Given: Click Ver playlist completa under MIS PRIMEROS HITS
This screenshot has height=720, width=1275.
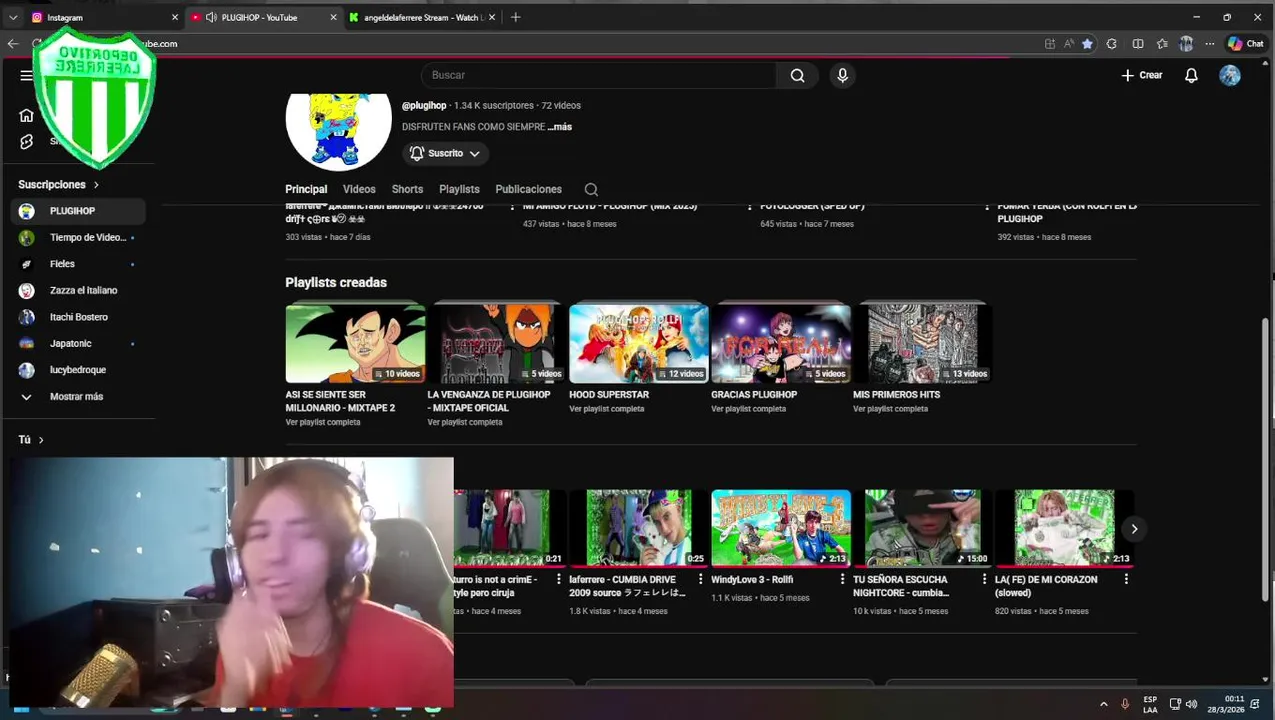Looking at the screenshot, I should click(890, 409).
